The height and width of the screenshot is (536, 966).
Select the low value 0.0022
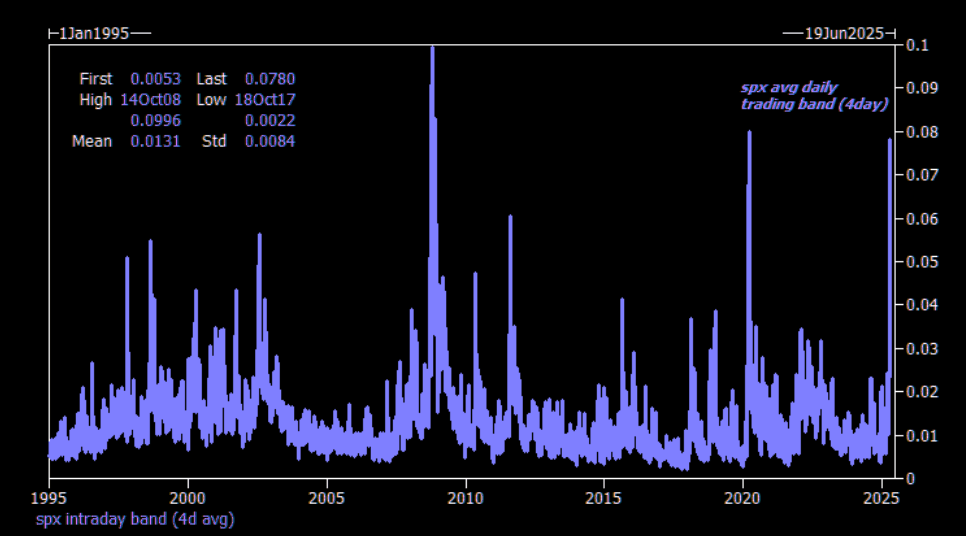pos(270,121)
